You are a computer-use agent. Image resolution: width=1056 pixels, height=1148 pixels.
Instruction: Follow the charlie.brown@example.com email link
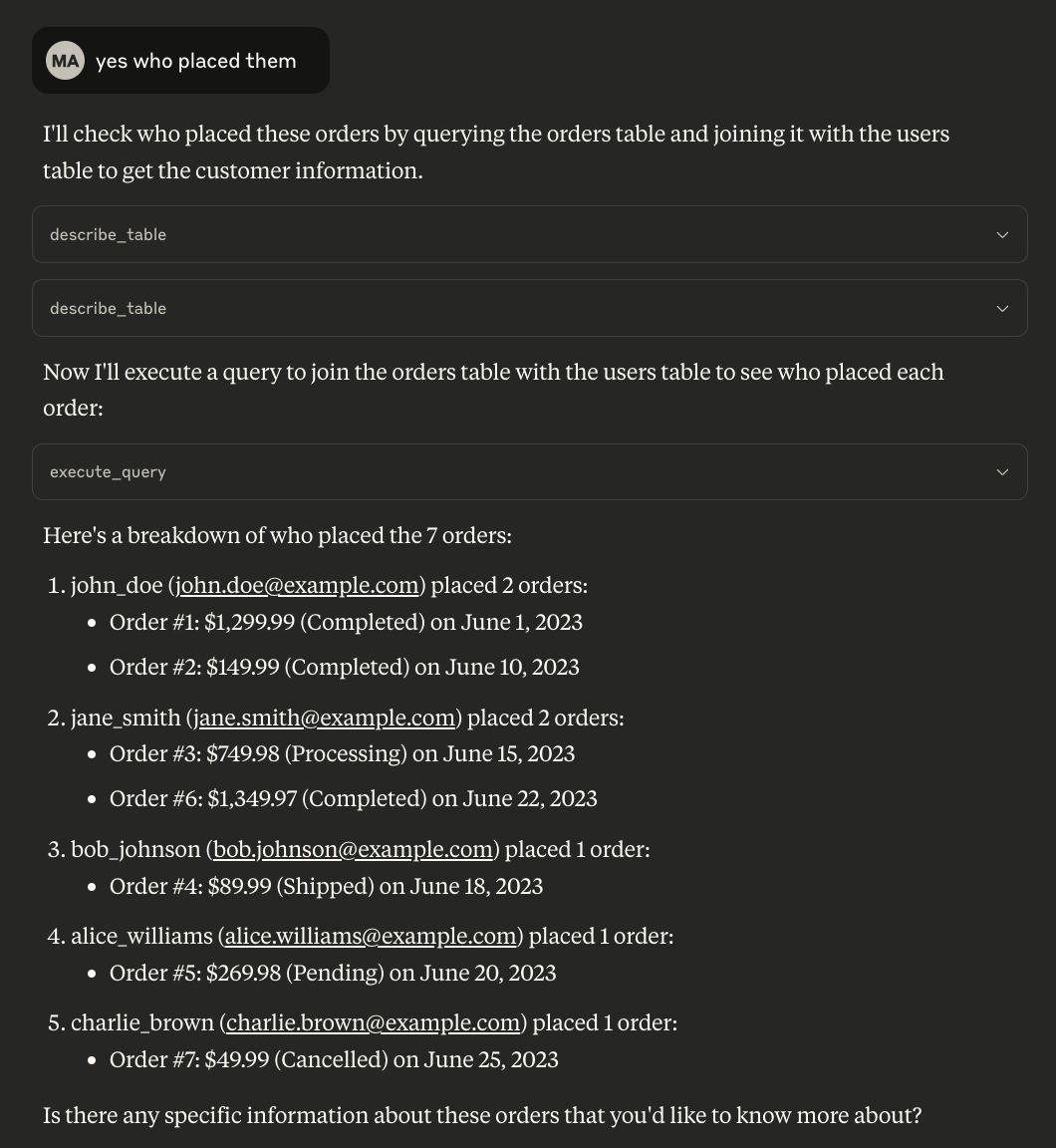(x=373, y=1023)
